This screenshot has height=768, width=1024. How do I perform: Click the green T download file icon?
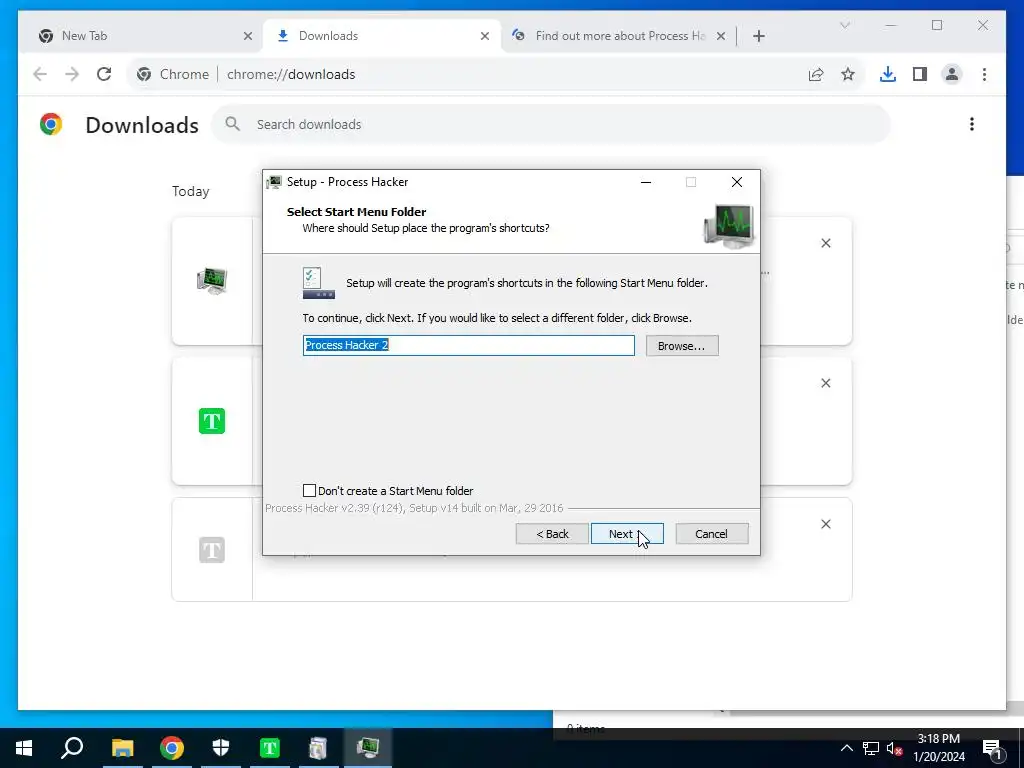pos(212,421)
